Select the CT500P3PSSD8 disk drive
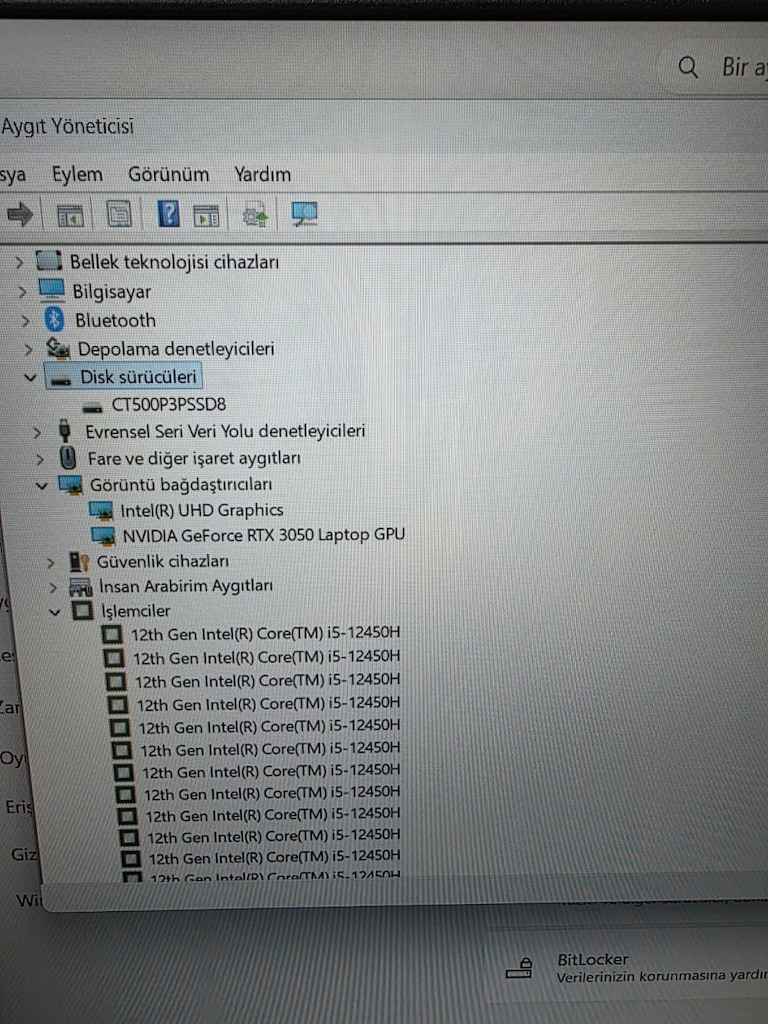Image resolution: width=768 pixels, height=1024 pixels. (168, 404)
